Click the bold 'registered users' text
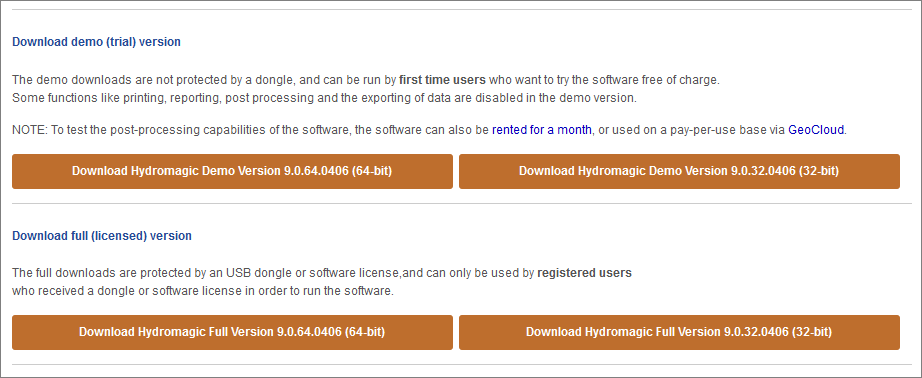 click(584, 273)
